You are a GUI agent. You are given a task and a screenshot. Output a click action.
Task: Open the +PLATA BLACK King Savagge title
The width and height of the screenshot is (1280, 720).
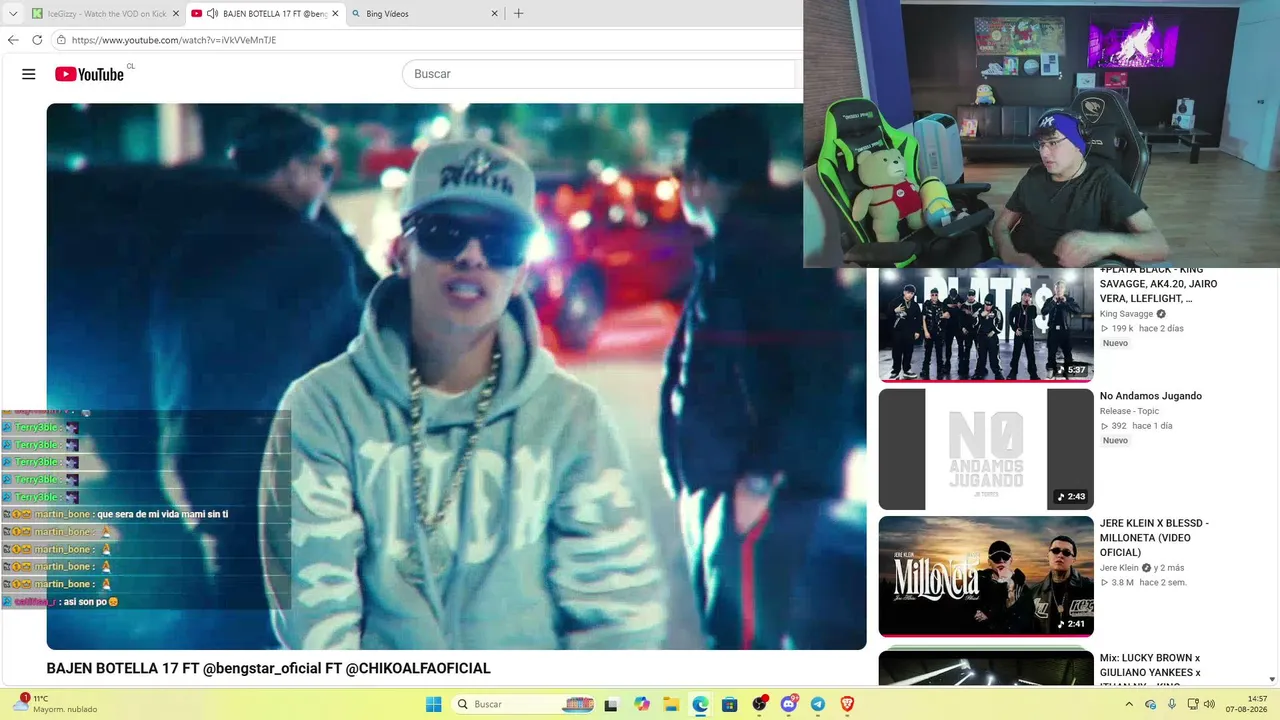[x=1158, y=284]
